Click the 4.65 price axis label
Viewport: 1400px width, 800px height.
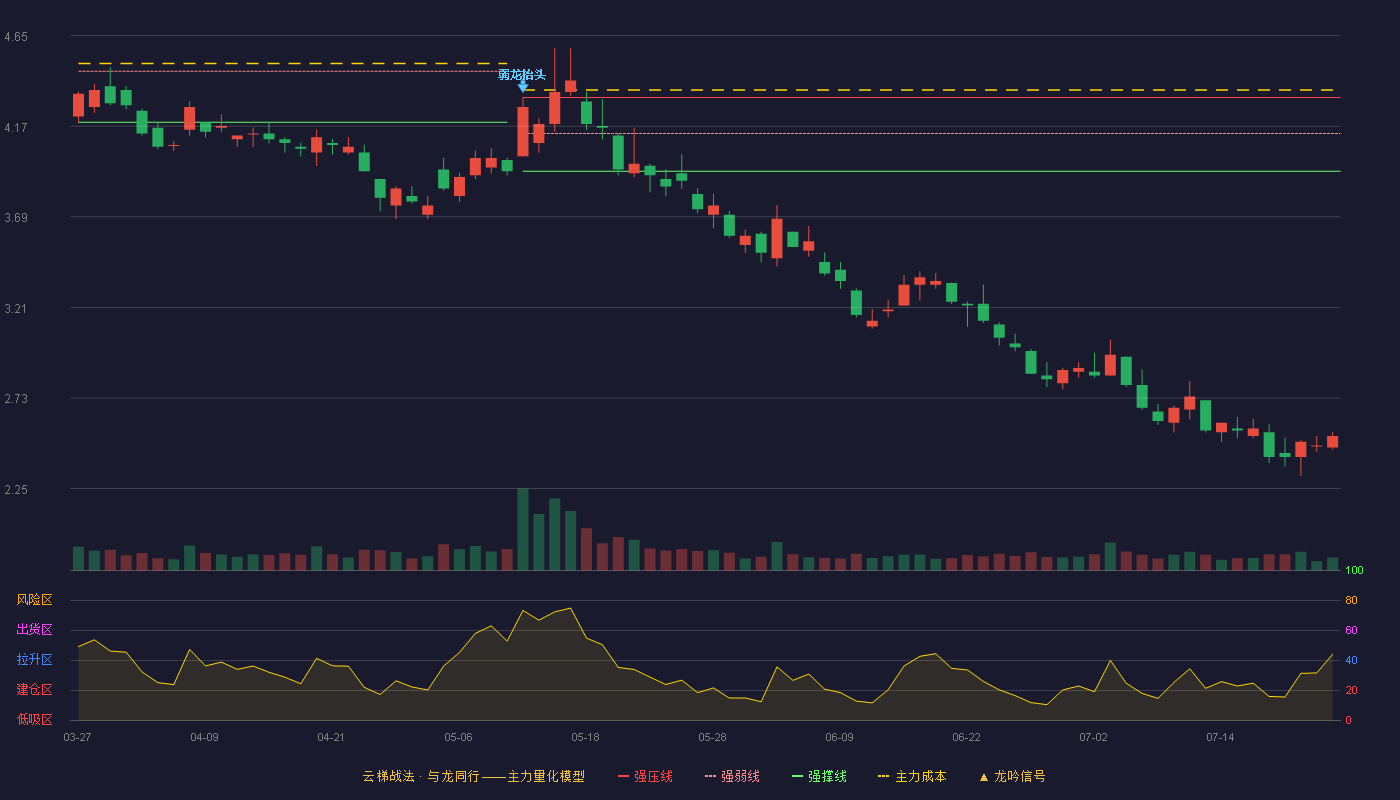[16, 37]
